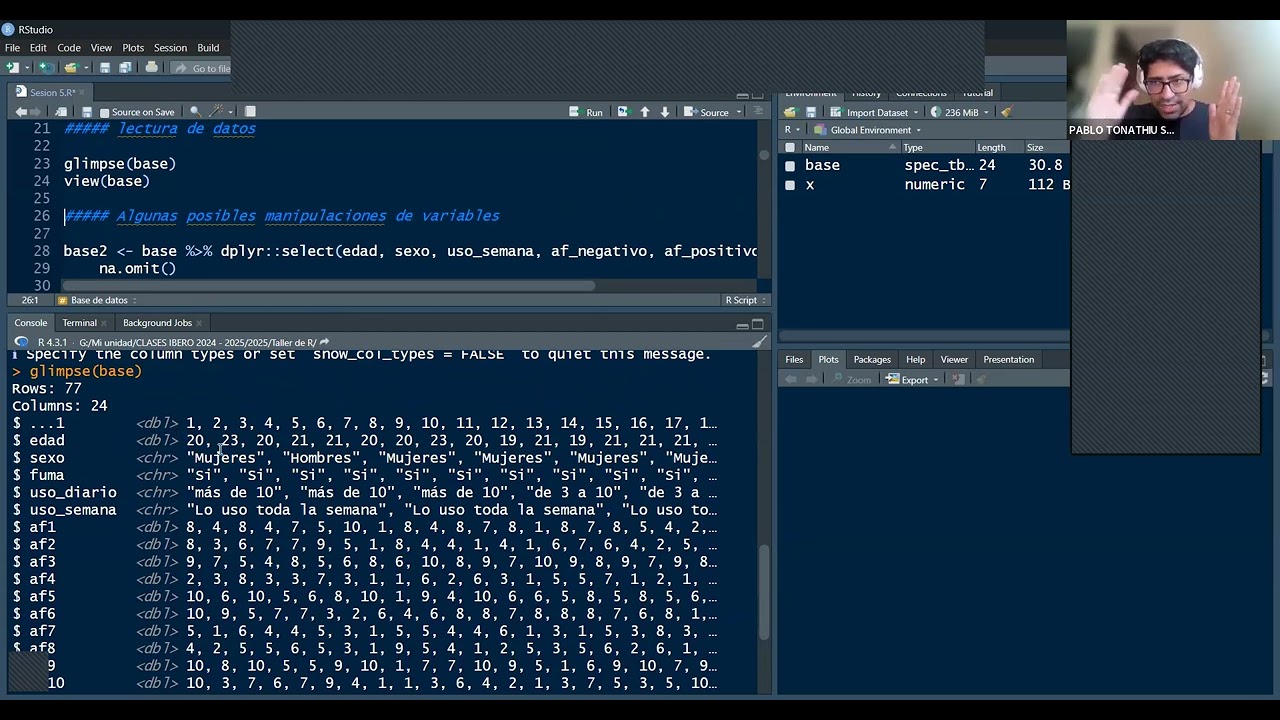Image resolution: width=1280 pixels, height=720 pixels.
Task: Open the Session menu
Action: pyautogui.click(x=170, y=48)
